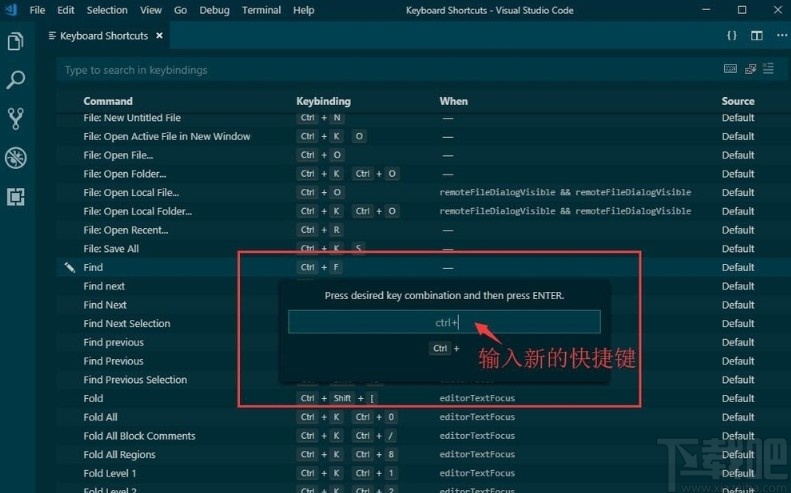Select the File: New Untitled File row
The height and width of the screenshot is (493, 791).
click(x=423, y=118)
